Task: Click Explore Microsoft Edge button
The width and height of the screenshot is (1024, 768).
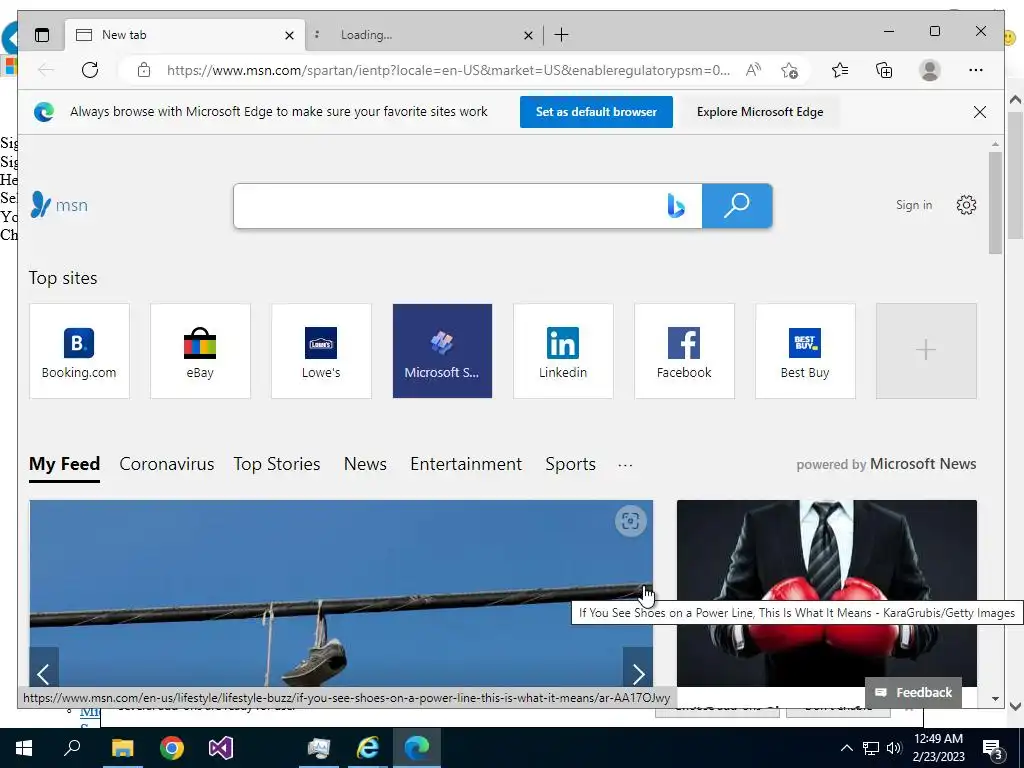Action: click(x=760, y=112)
